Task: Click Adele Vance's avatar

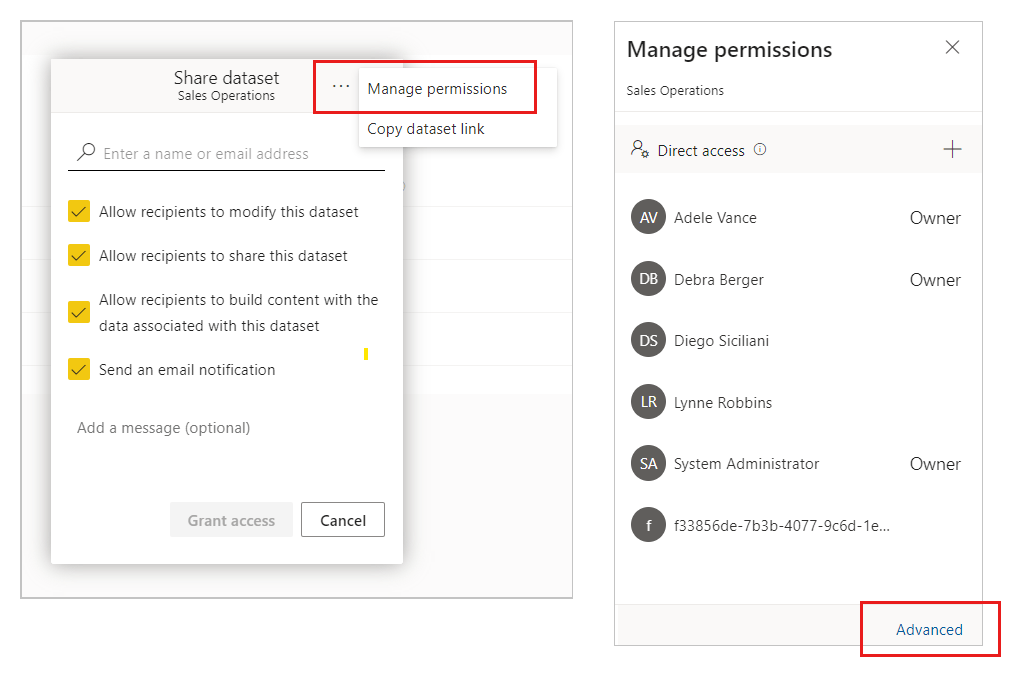Action: 647,217
